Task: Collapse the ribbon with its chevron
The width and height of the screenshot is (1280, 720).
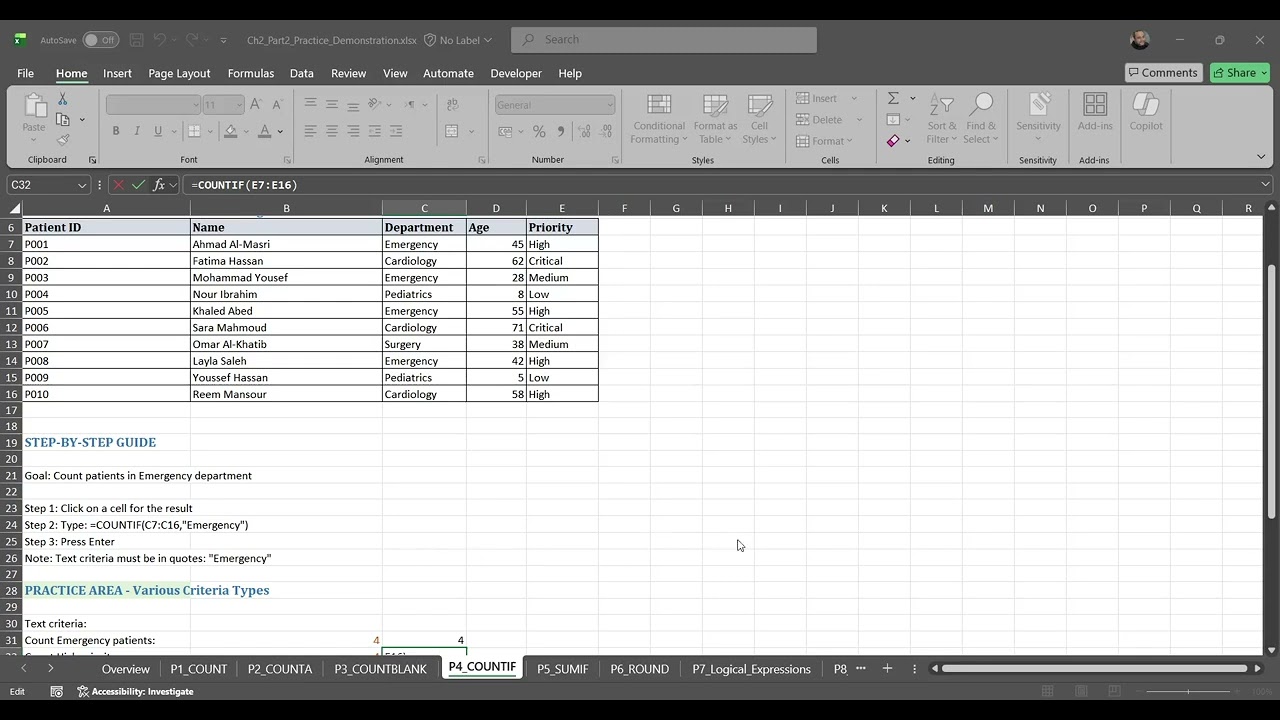Action: [1261, 157]
